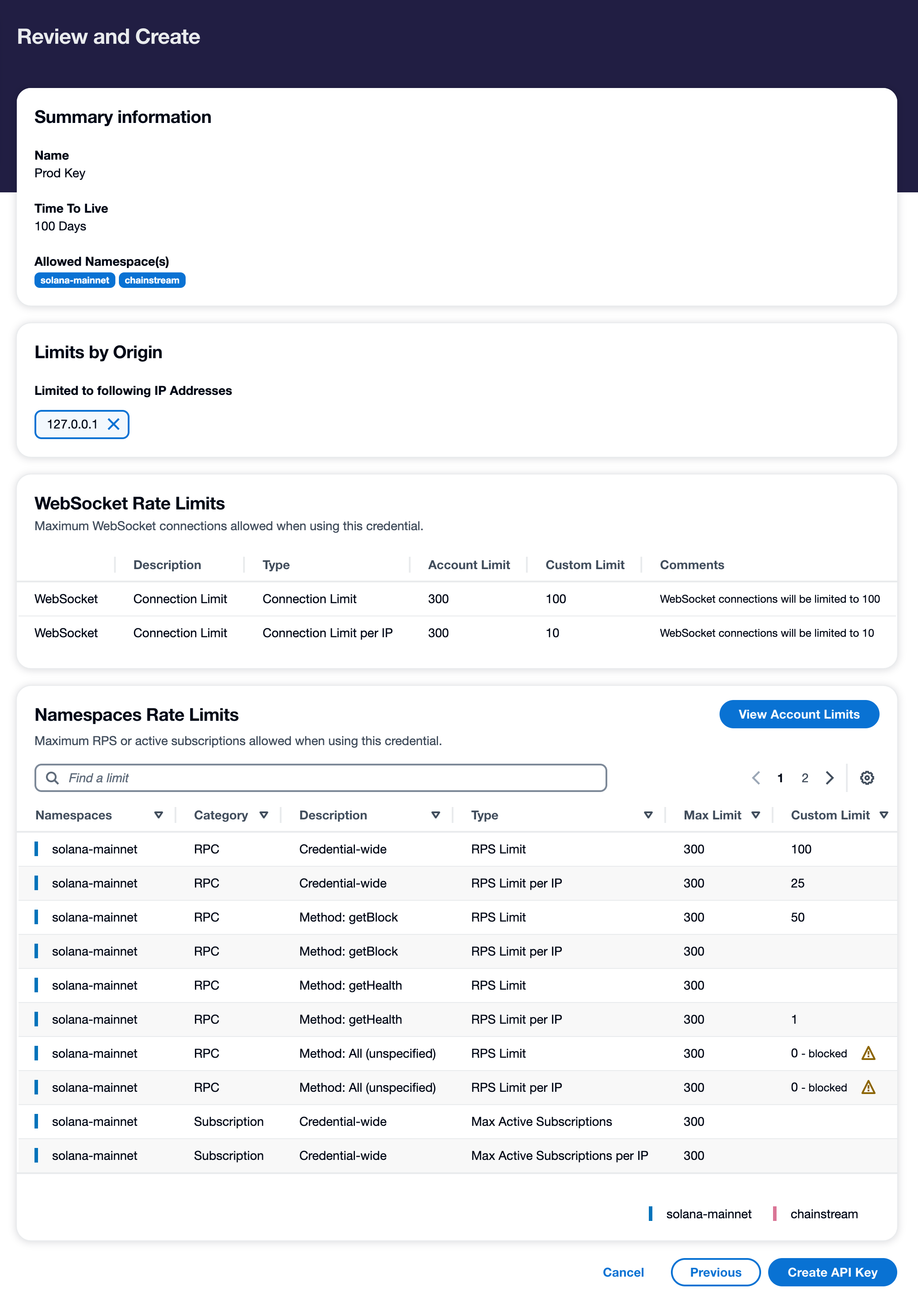The width and height of the screenshot is (918, 1316).
Task: Click the '100 Days' time to live value
Action: click(60, 226)
